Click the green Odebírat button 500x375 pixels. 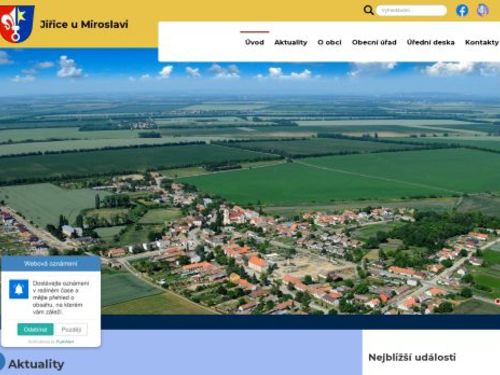[x=35, y=330]
